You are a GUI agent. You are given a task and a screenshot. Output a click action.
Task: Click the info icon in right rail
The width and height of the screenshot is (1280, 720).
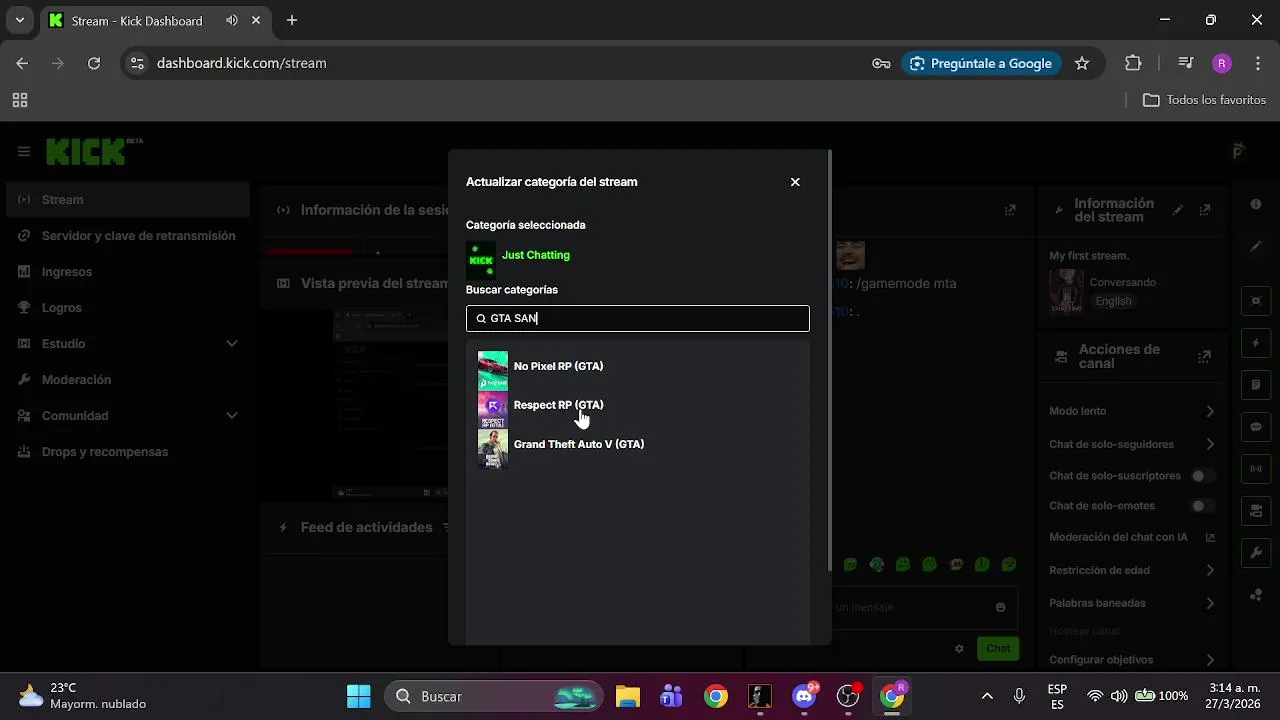(1256, 204)
